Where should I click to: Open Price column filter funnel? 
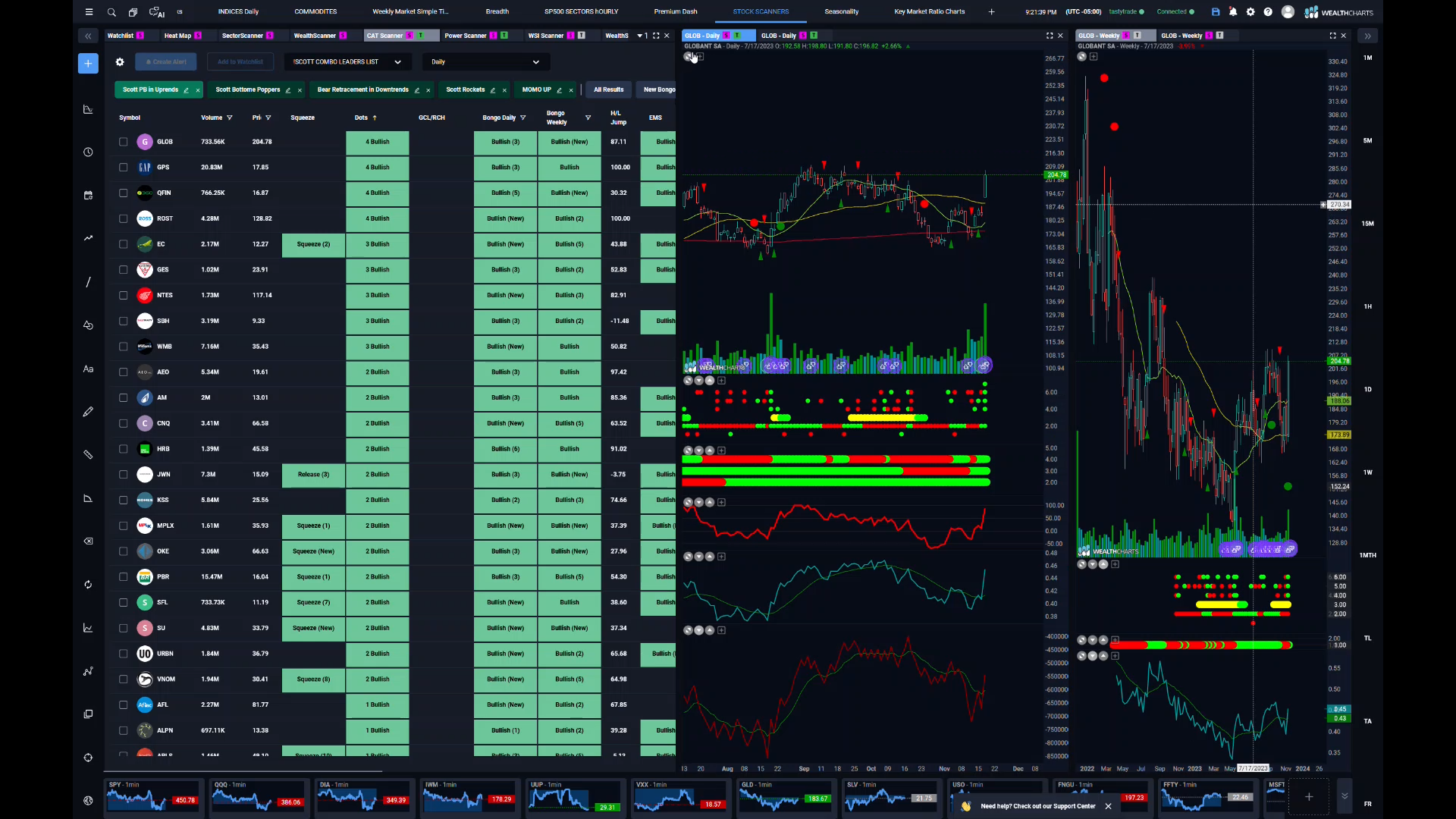268,118
